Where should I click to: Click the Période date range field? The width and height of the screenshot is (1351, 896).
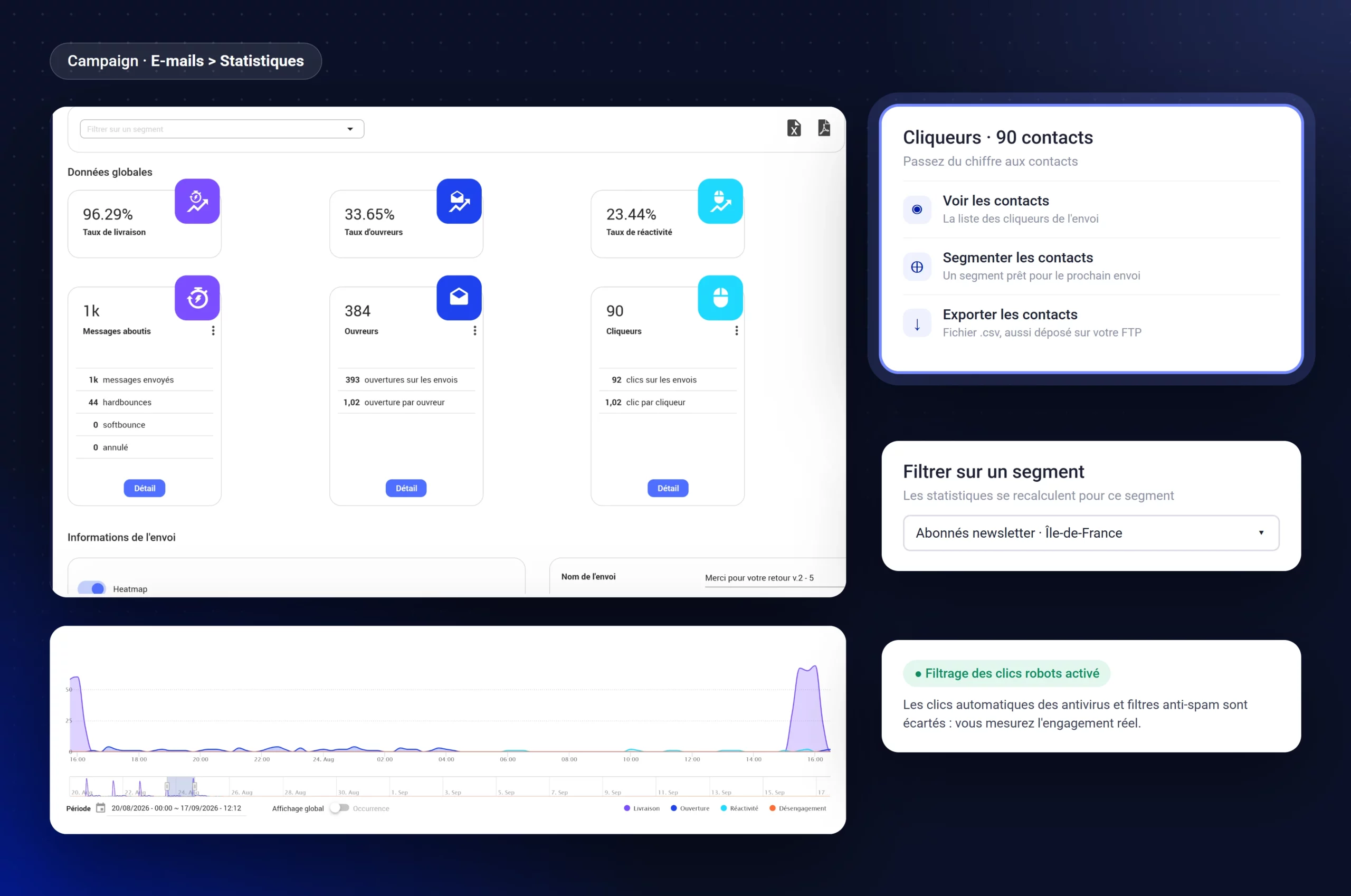[177, 808]
